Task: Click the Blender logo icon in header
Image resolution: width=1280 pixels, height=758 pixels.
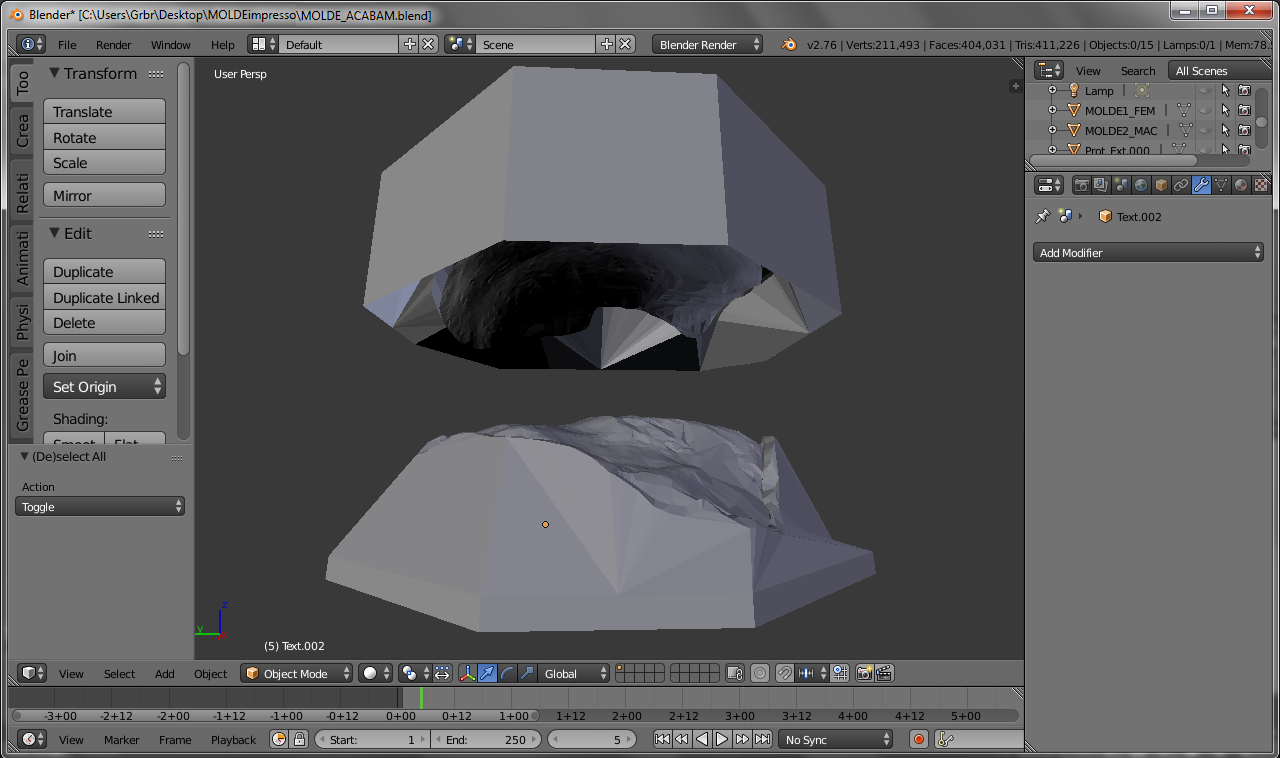Action: (789, 44)
